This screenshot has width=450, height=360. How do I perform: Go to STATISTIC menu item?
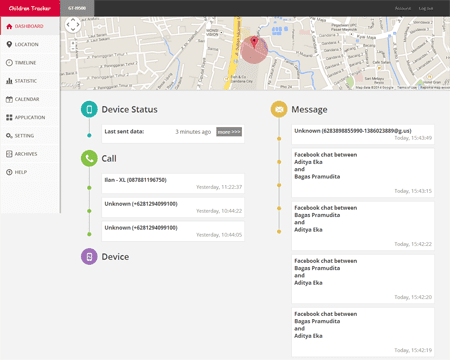pos(26,81)
